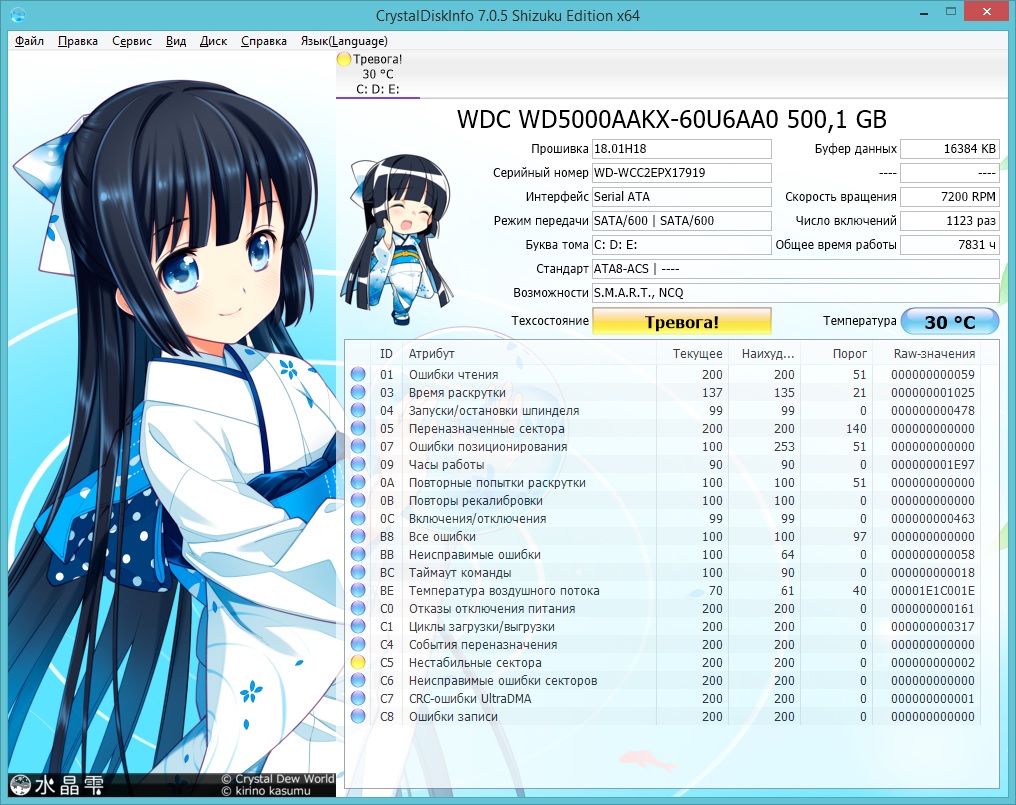Click raw value 000000000002 in Нестабильные сектора row
This screenshot has width=1016, height=805.
point(932,662)
